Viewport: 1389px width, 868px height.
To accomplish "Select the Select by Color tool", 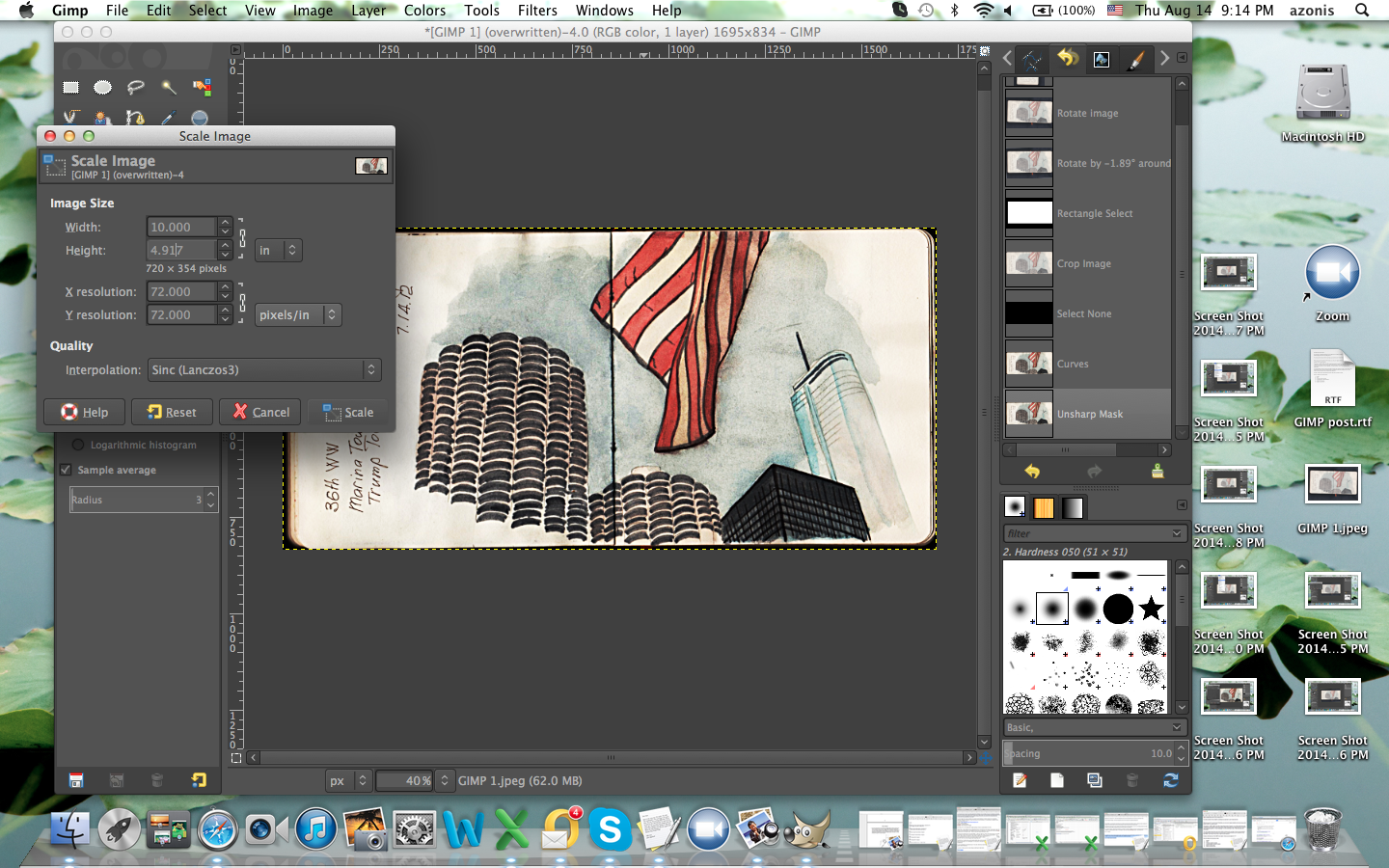I will pyautogui.click(x=202, y=87).
